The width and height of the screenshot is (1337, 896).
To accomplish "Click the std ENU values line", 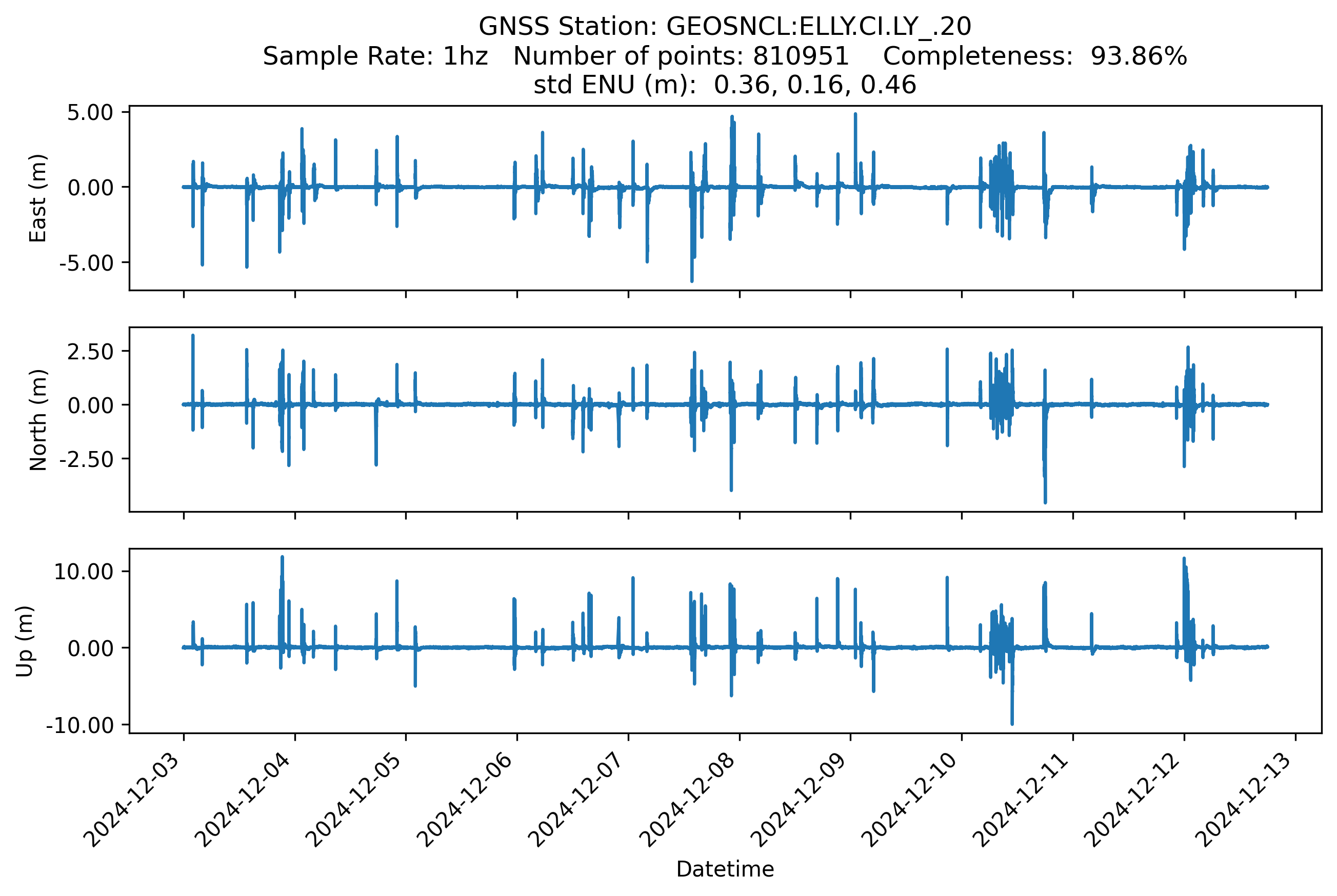I will tap(724, 85).
